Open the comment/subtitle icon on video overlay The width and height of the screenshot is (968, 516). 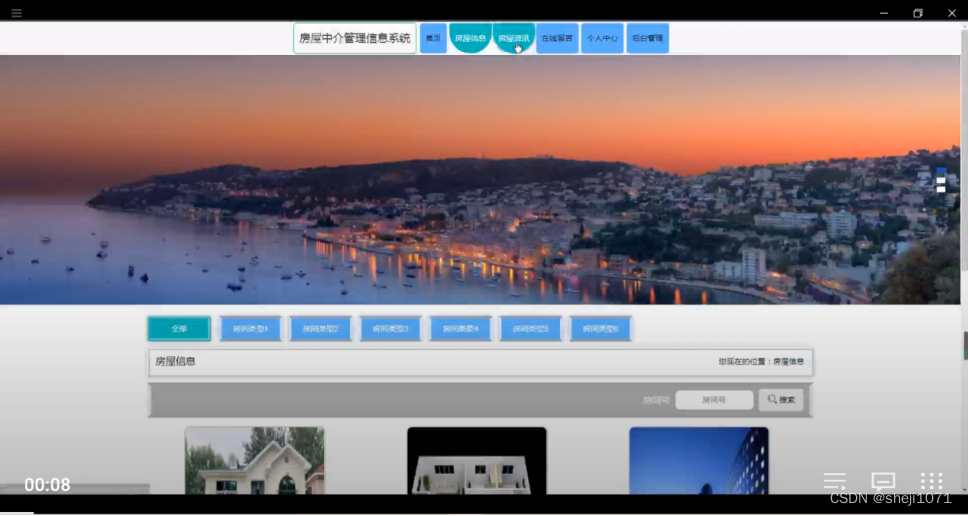point(883,482)
